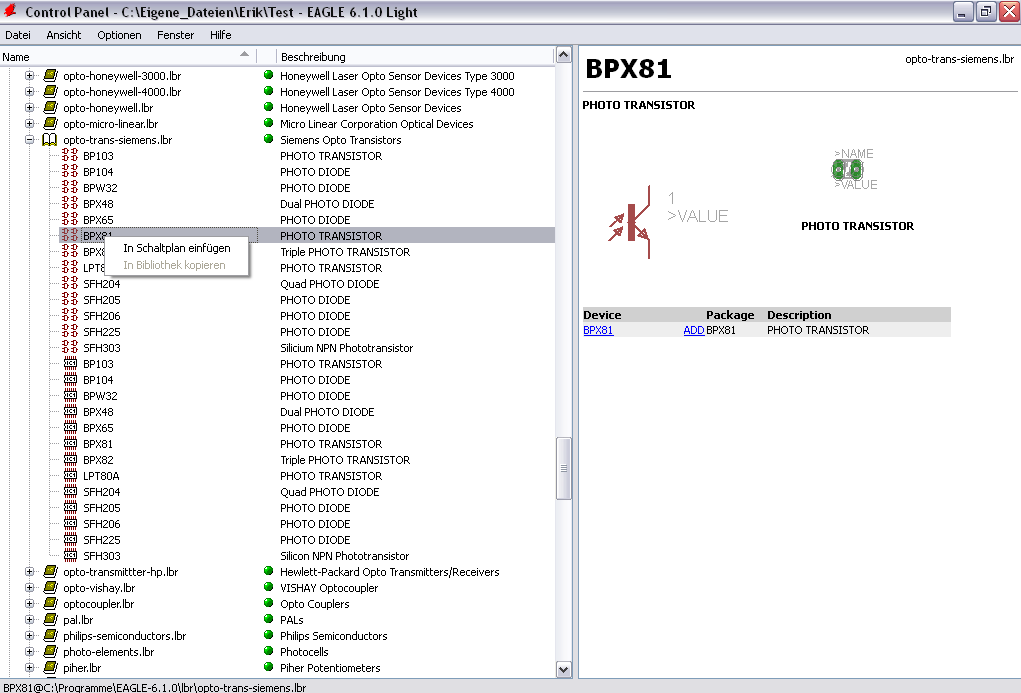This screenshot has height=693, width=1021.
Task: Expand the opto-vishay.lbr node
Action: [29, 588]
